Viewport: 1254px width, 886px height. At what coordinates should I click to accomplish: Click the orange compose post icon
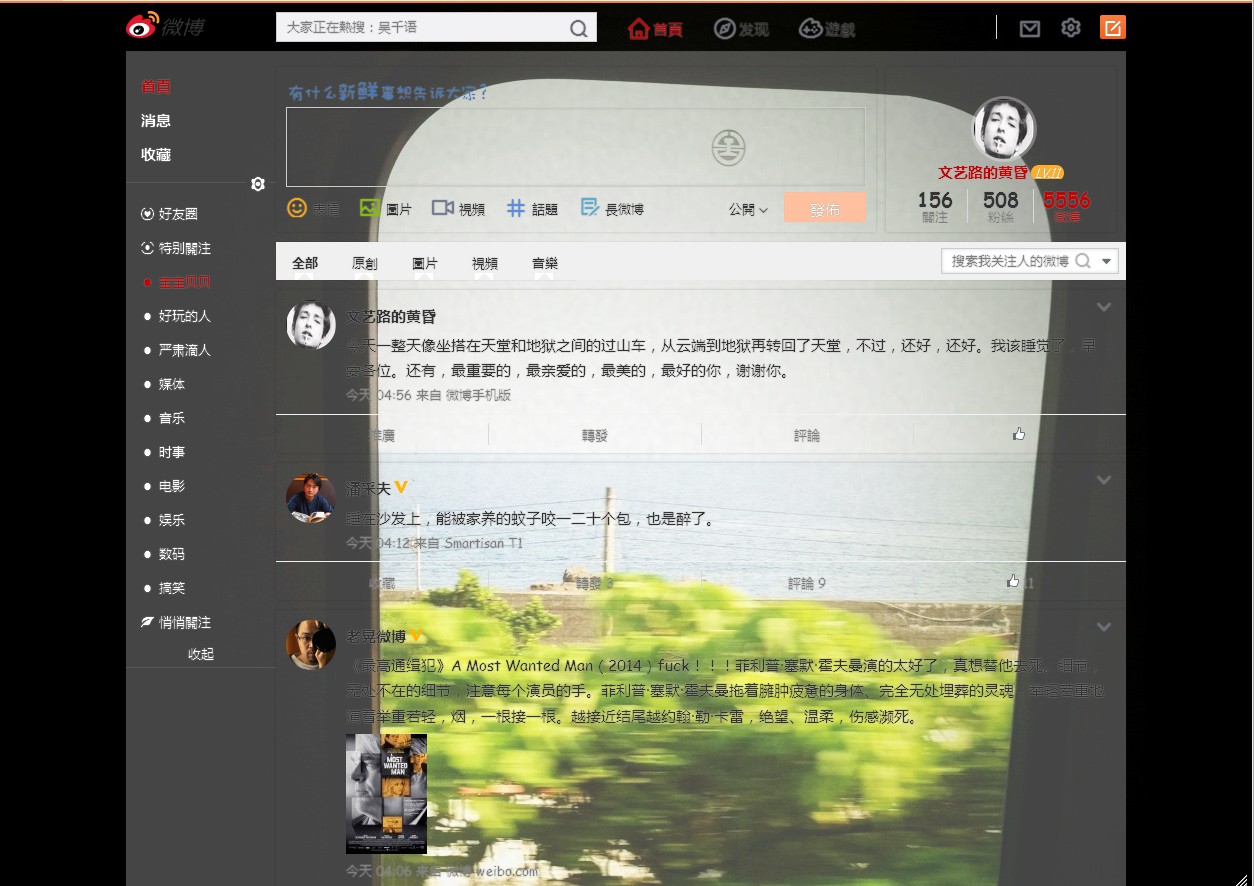[1112, 27]
